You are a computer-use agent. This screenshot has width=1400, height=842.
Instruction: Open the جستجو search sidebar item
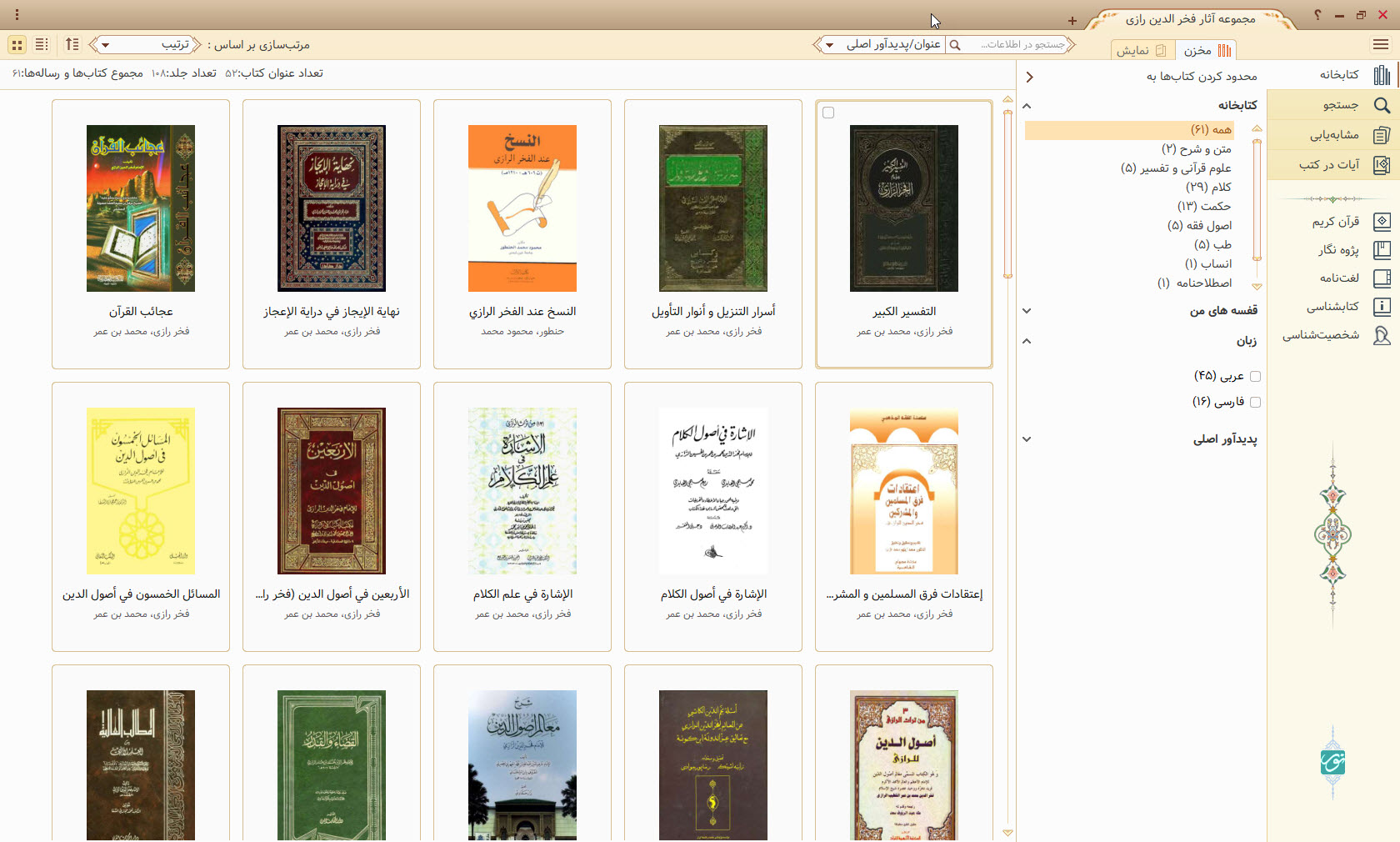point(1333,105)
